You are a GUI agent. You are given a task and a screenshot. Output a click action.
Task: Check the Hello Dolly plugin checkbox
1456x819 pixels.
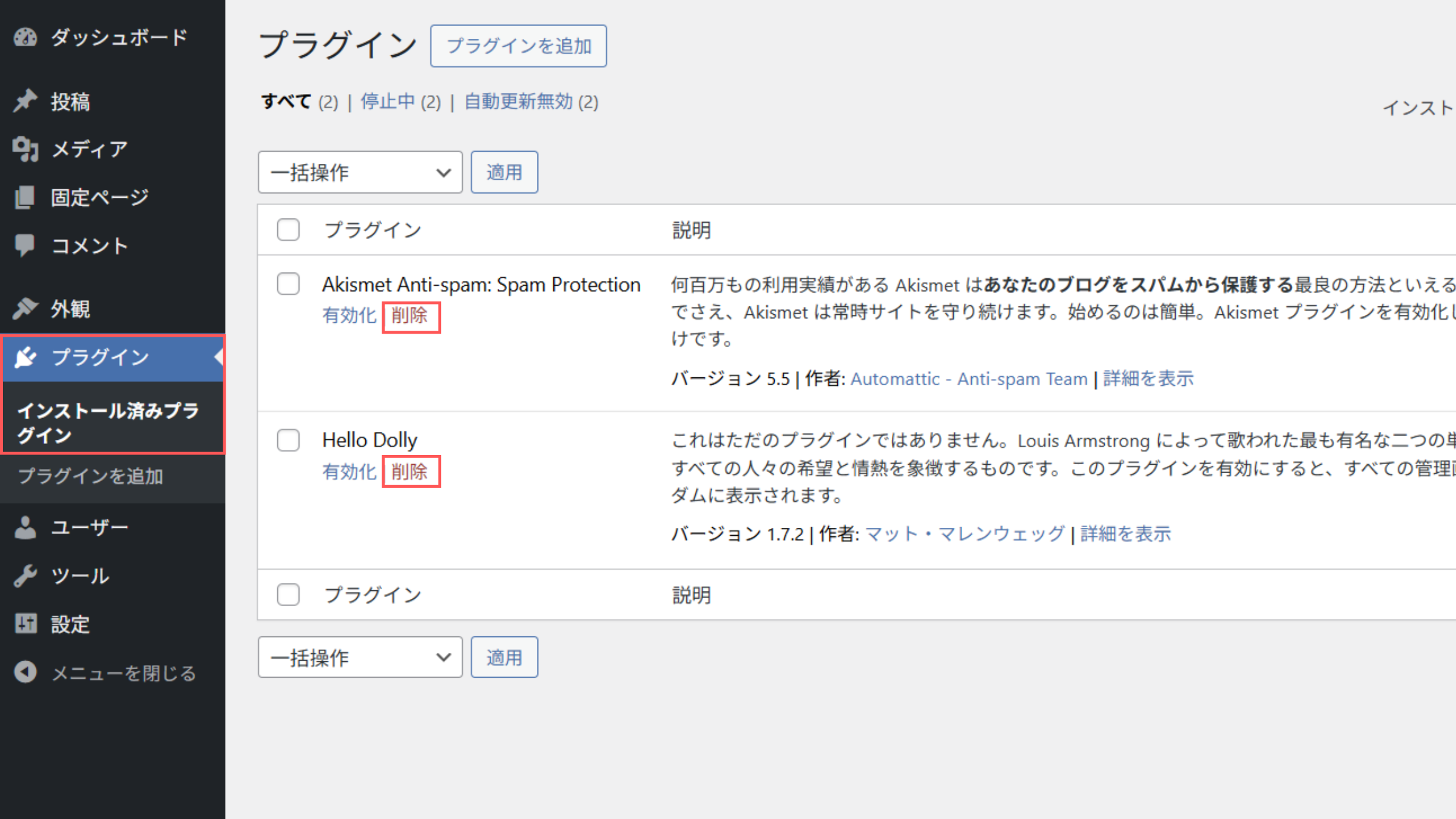click(288, 440)
